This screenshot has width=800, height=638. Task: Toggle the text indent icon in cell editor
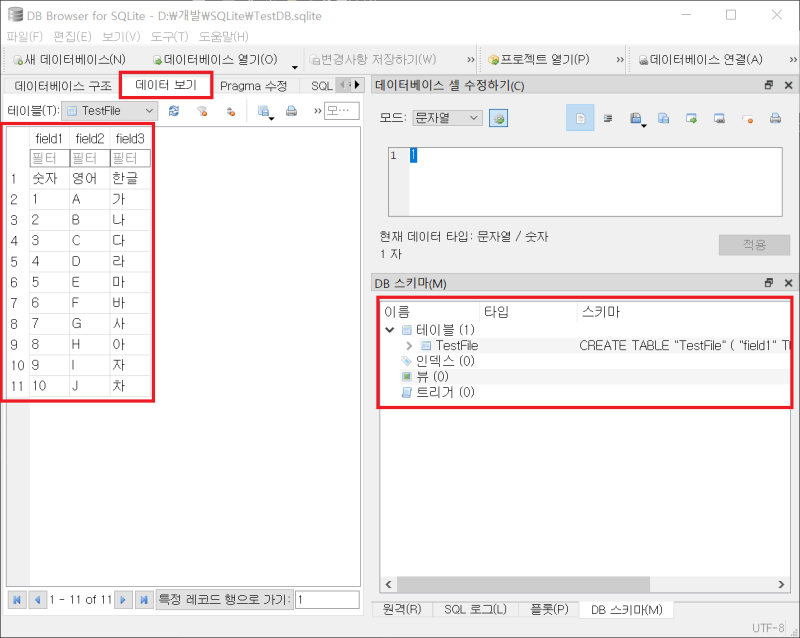(x=608, y=118)
